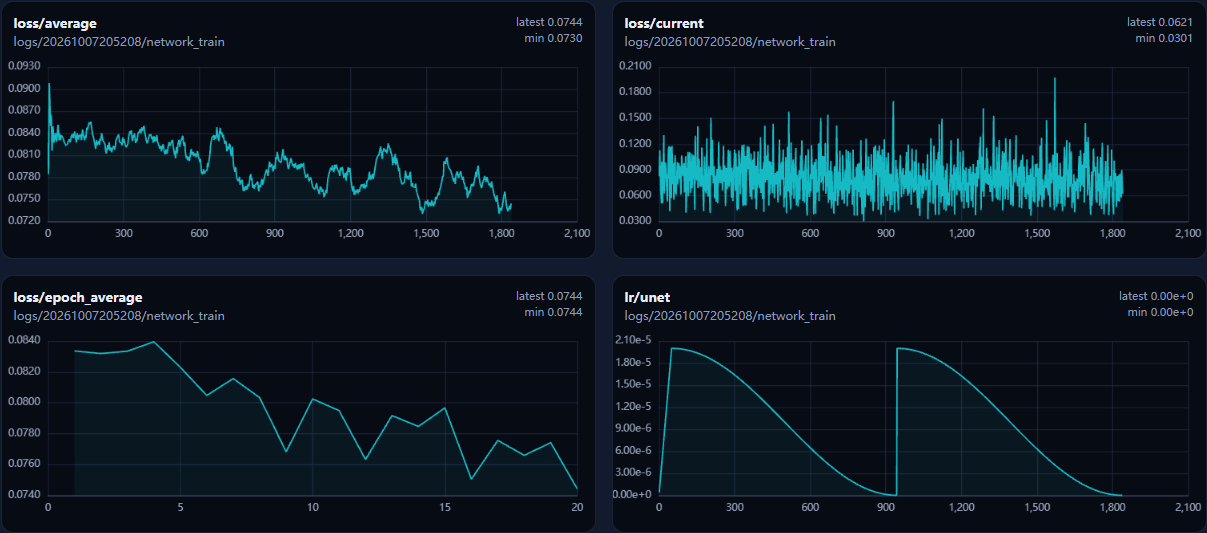Click 'latest 0.0744' in the loss/average panel
This screenshot has width=1207, height=533.
(x=549, y=22)
